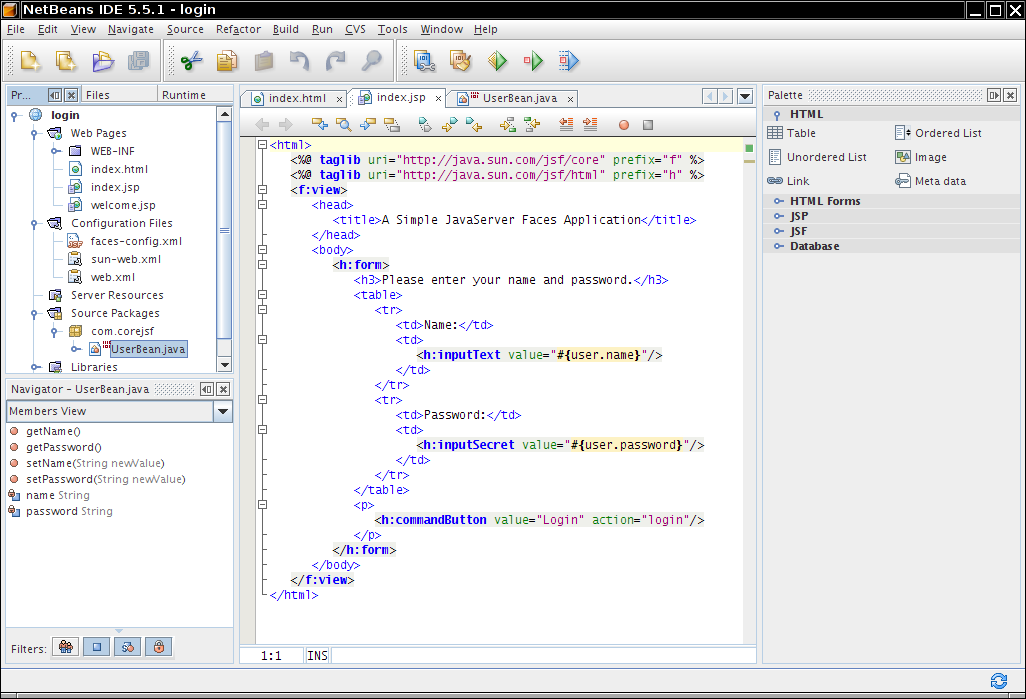This screenshot has height=699, width=1026.
Task: Switch to the UserBean.java editor tab
Action: [520, 98]
